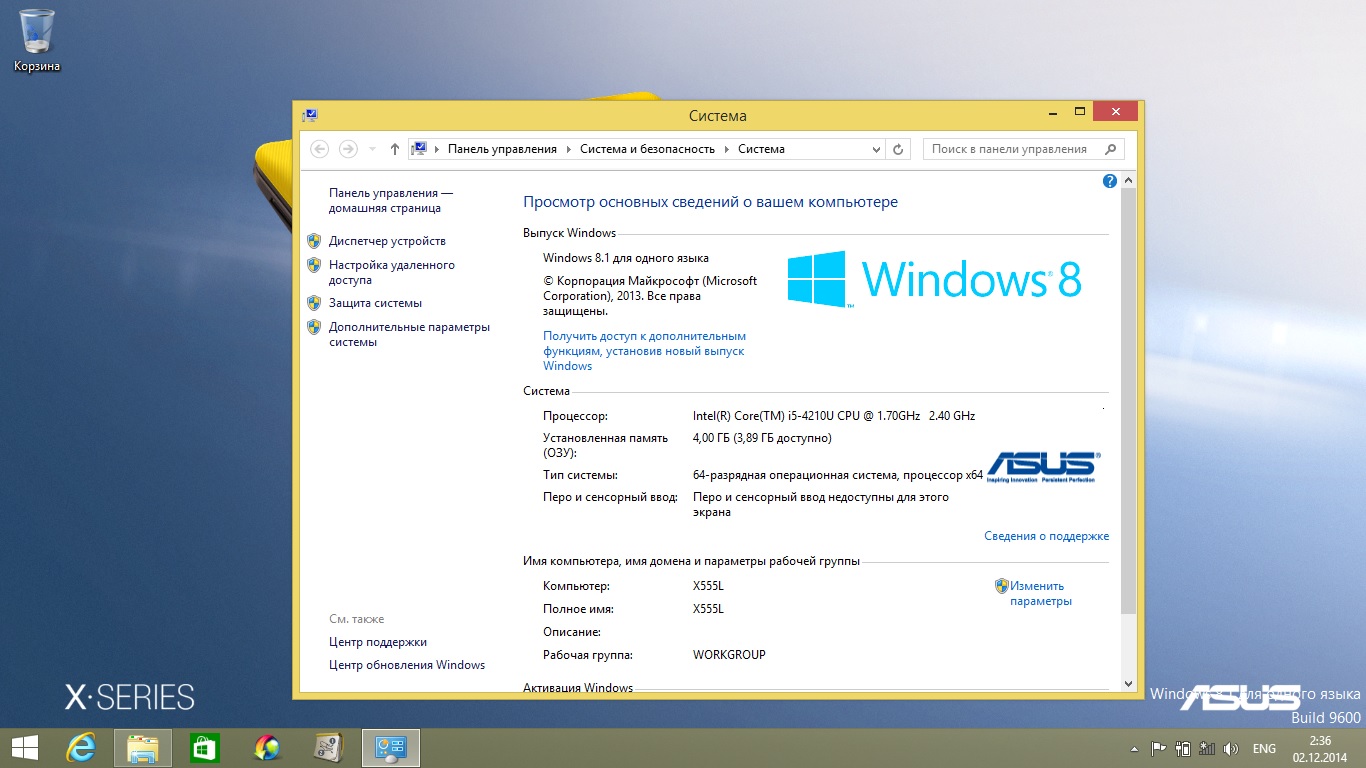Switch ENG input language indicator

[1264, 748]
